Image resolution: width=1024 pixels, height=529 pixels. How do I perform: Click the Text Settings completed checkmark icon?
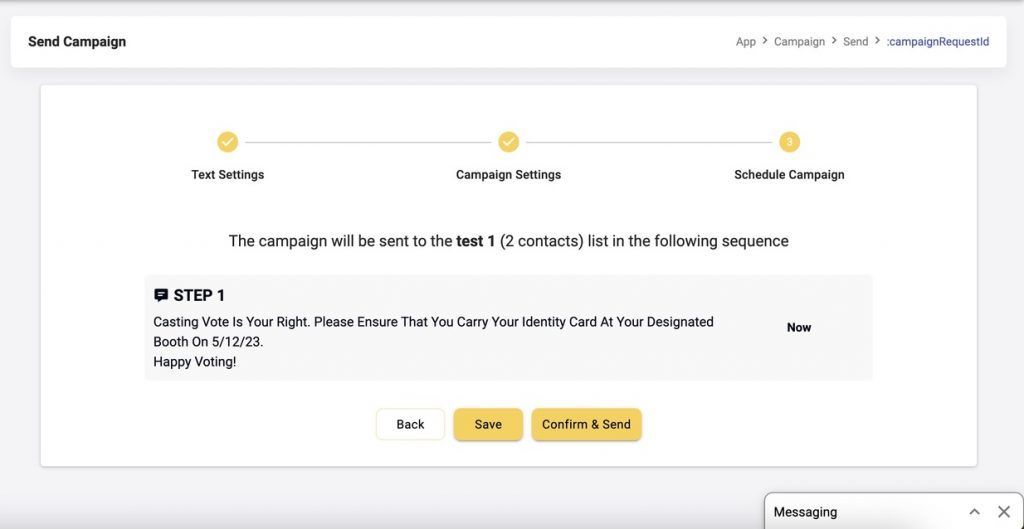point(228,142)
